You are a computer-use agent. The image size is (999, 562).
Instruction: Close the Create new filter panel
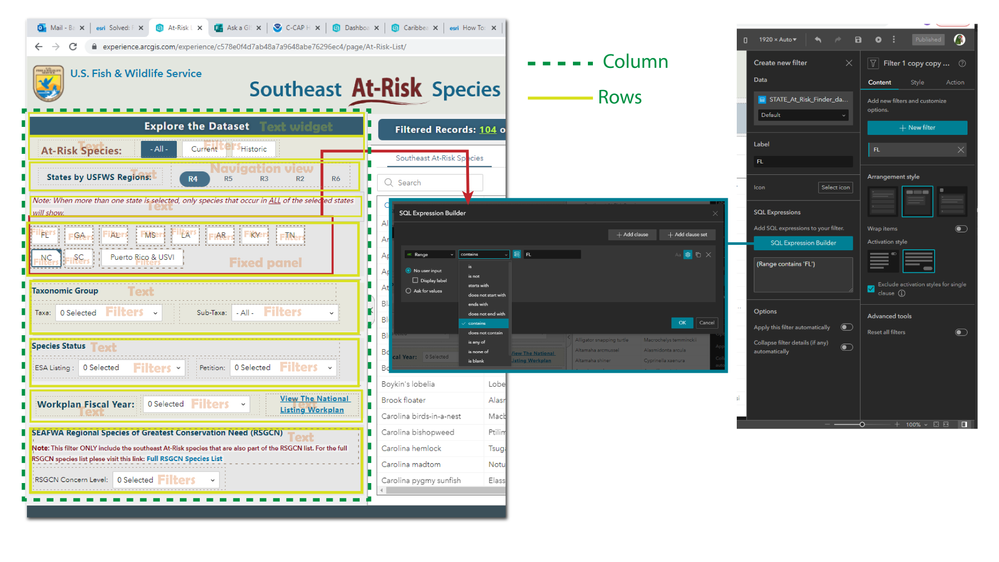(849, 62)
